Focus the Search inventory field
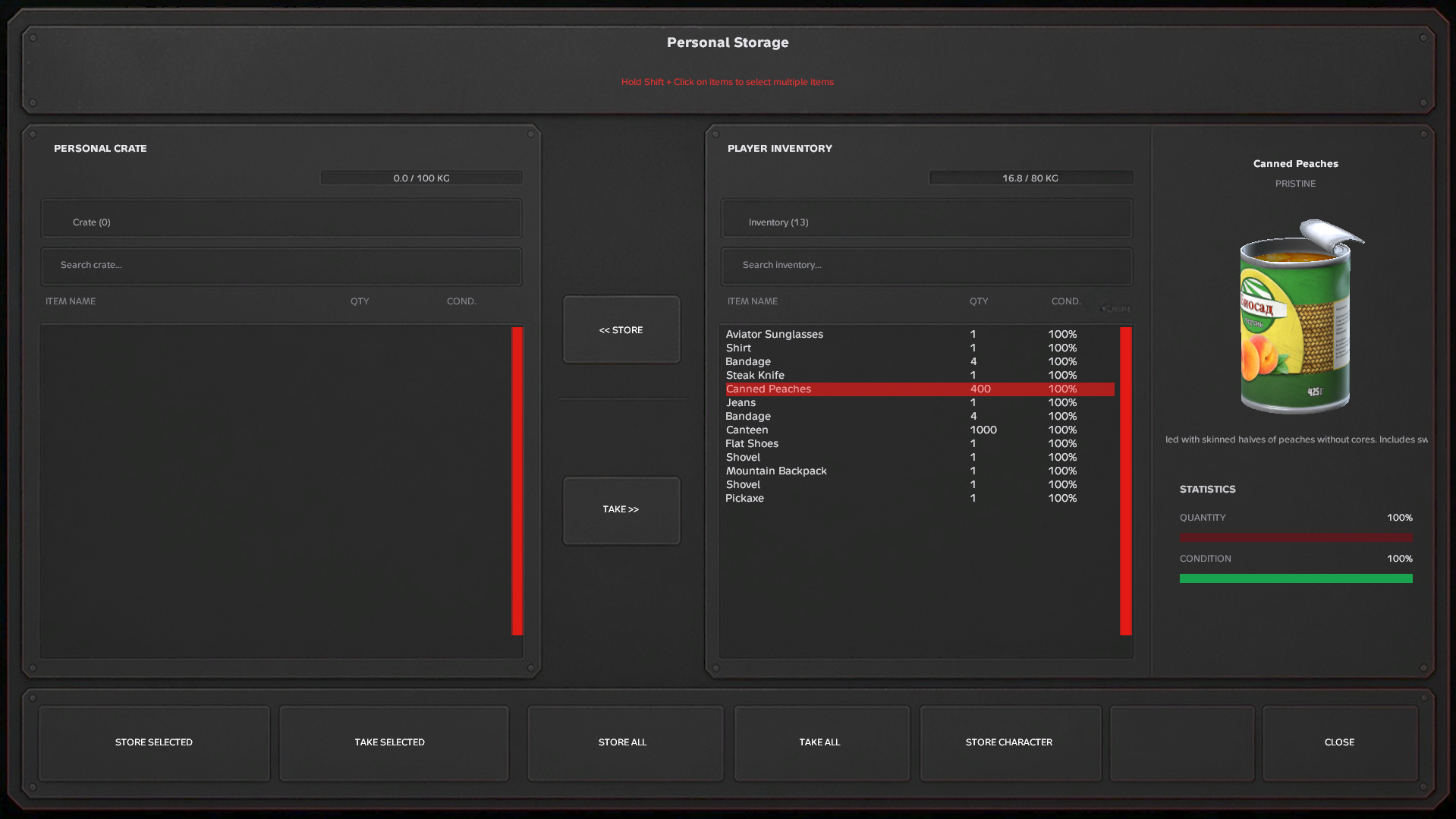Image resolution: width=1456 pixels, height=819 pixels. [x=926, y=266]
